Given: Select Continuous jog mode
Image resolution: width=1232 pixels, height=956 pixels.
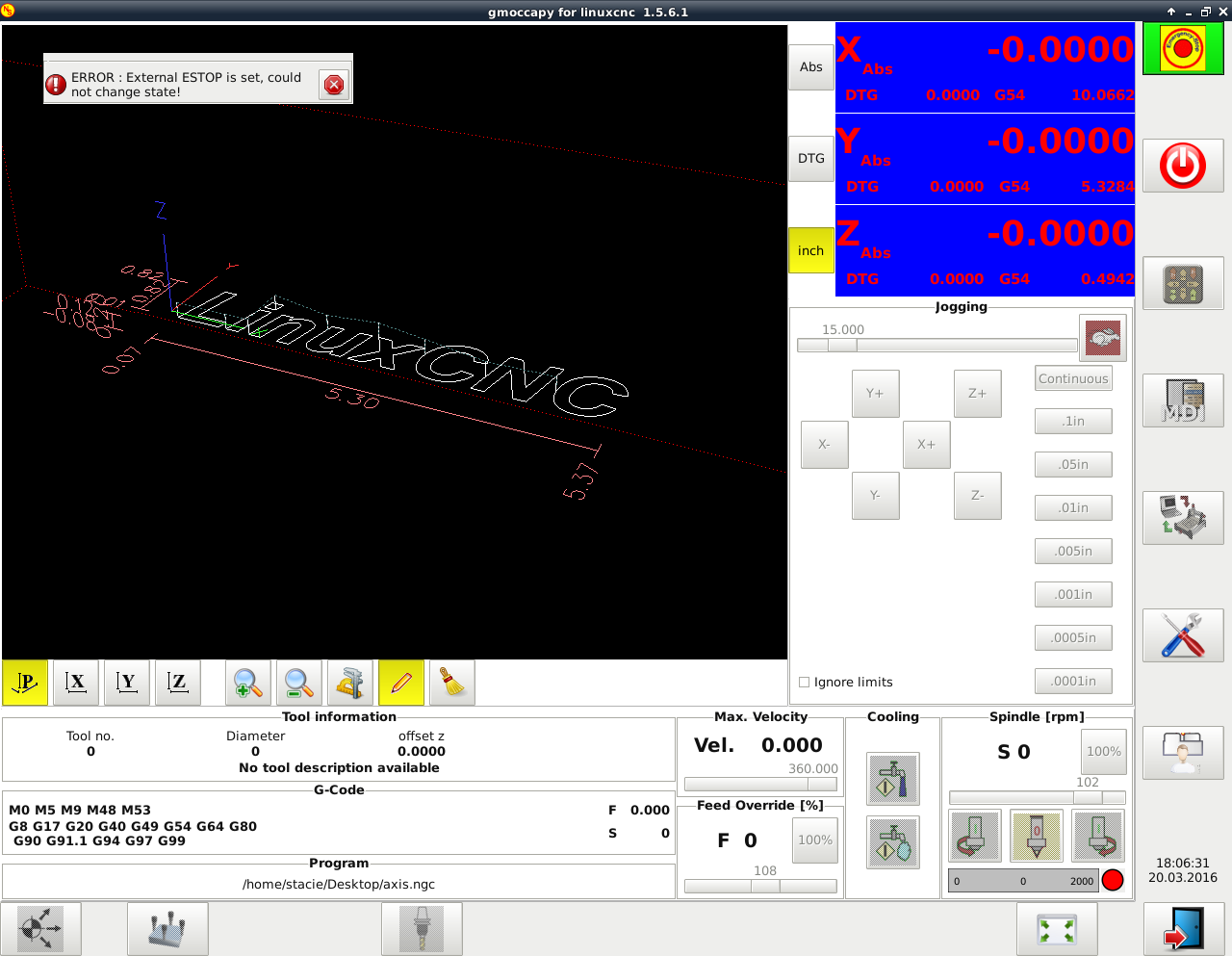Looking at the screenshot, I should coord(1074,378).
